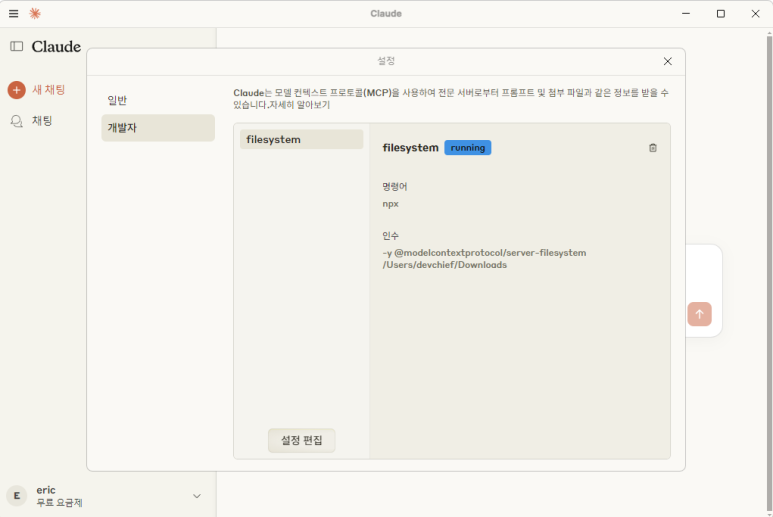Click the new chat plus icon
Screen dimensions: 773x517
coord(16,90)
